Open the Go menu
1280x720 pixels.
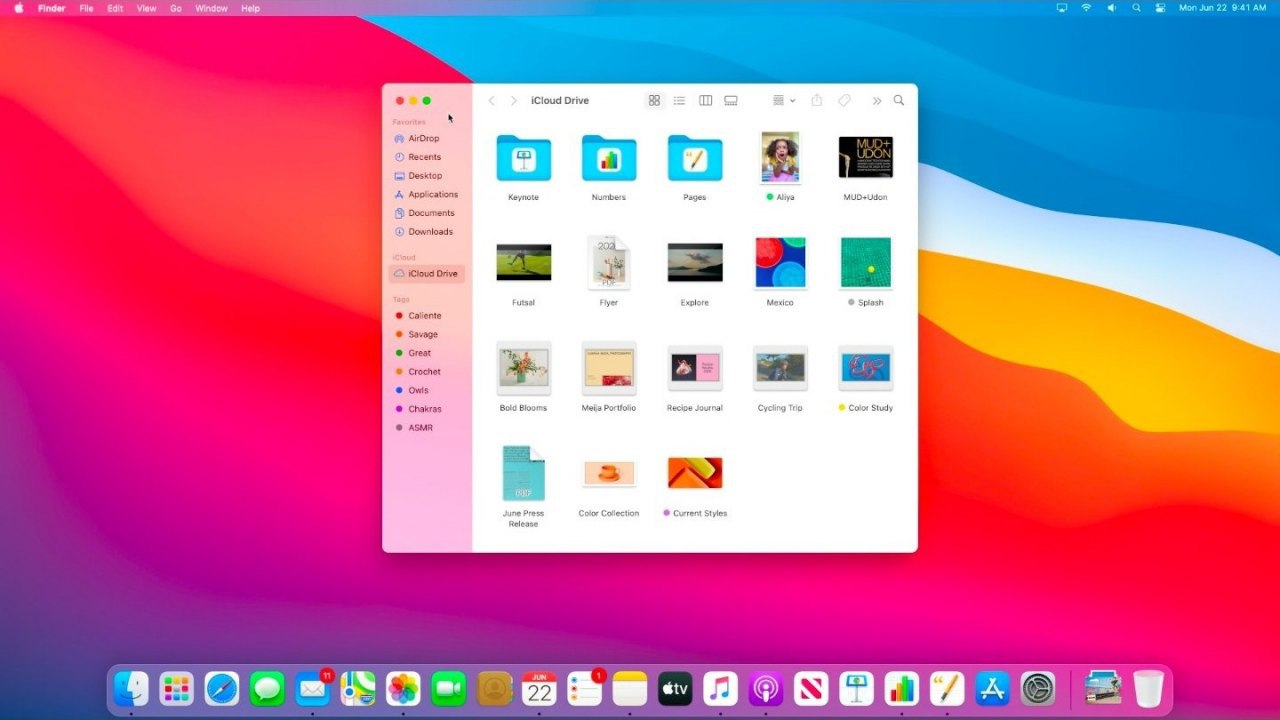click(x=176, y=8)
